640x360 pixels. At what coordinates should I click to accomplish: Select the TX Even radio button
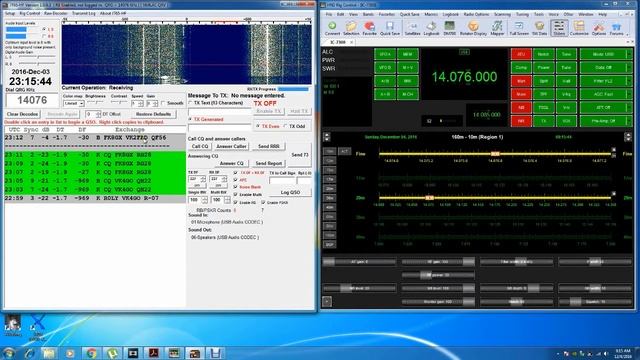tap(258, 127)
